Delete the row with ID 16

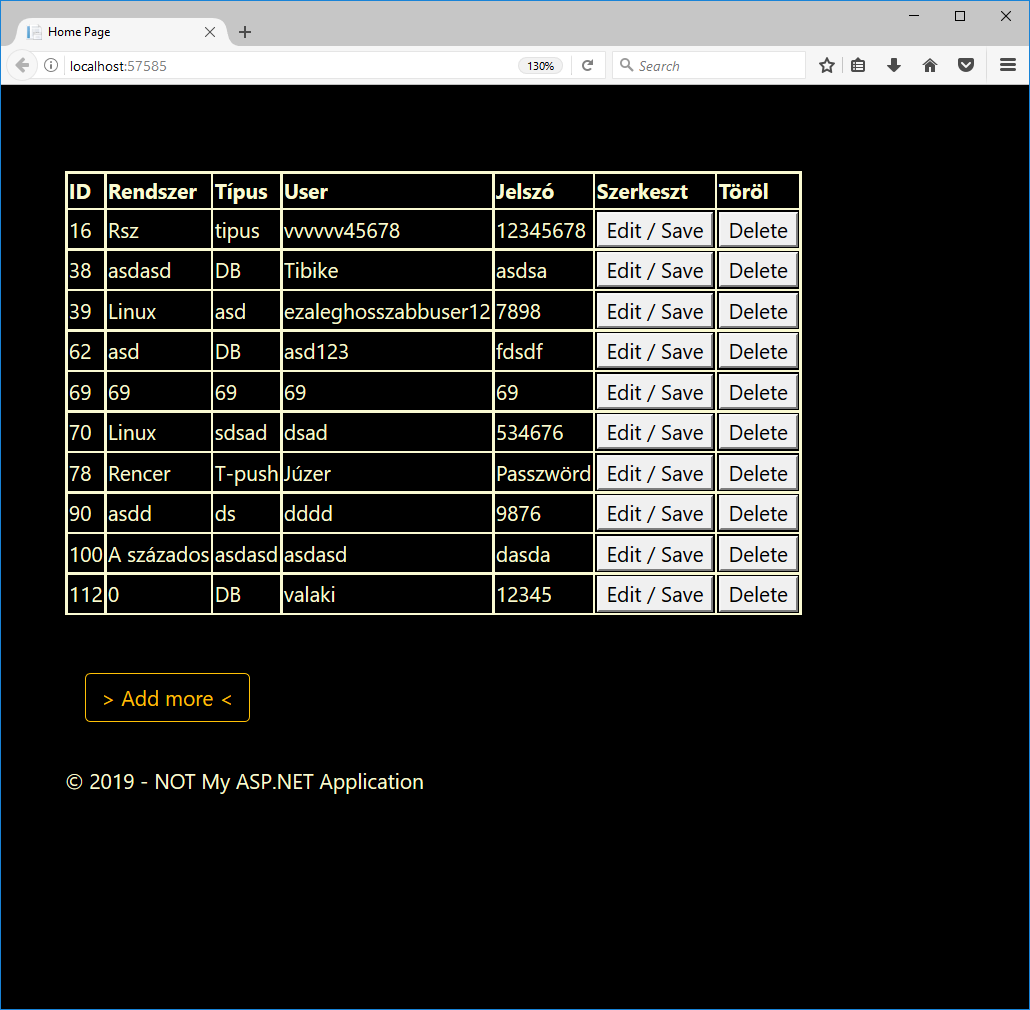coord(758,231)
